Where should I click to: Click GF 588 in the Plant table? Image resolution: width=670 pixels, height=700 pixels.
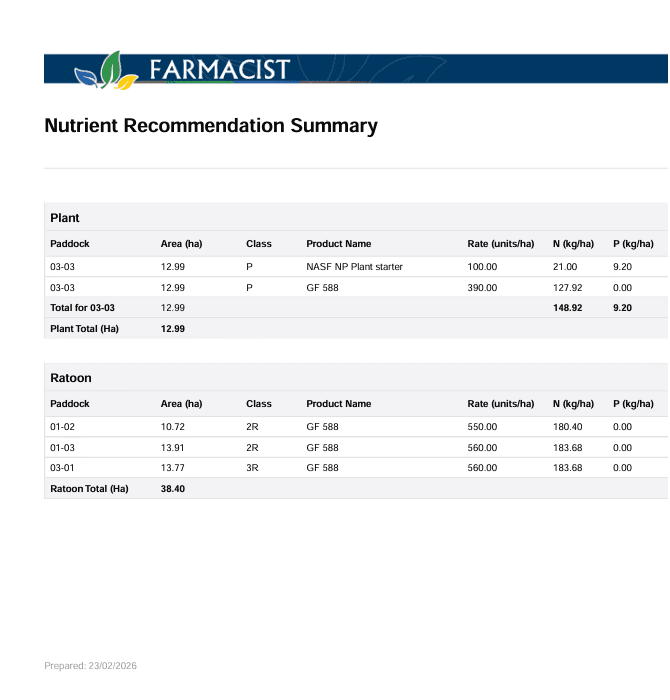tap(322, 288)
